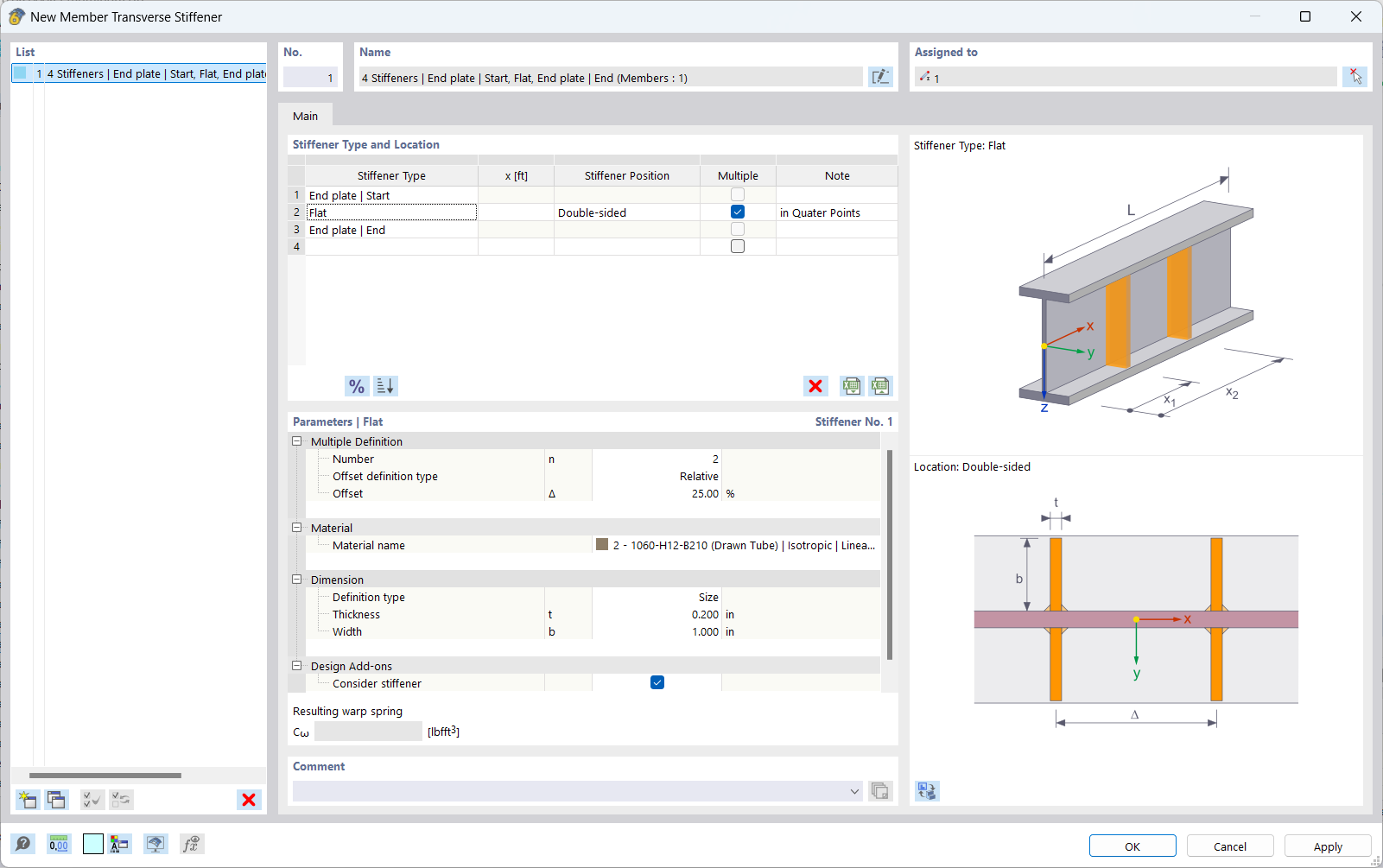1383x868 pixels.
Task: Click the material color swatch beside material name
Action: tap(602, 545)
